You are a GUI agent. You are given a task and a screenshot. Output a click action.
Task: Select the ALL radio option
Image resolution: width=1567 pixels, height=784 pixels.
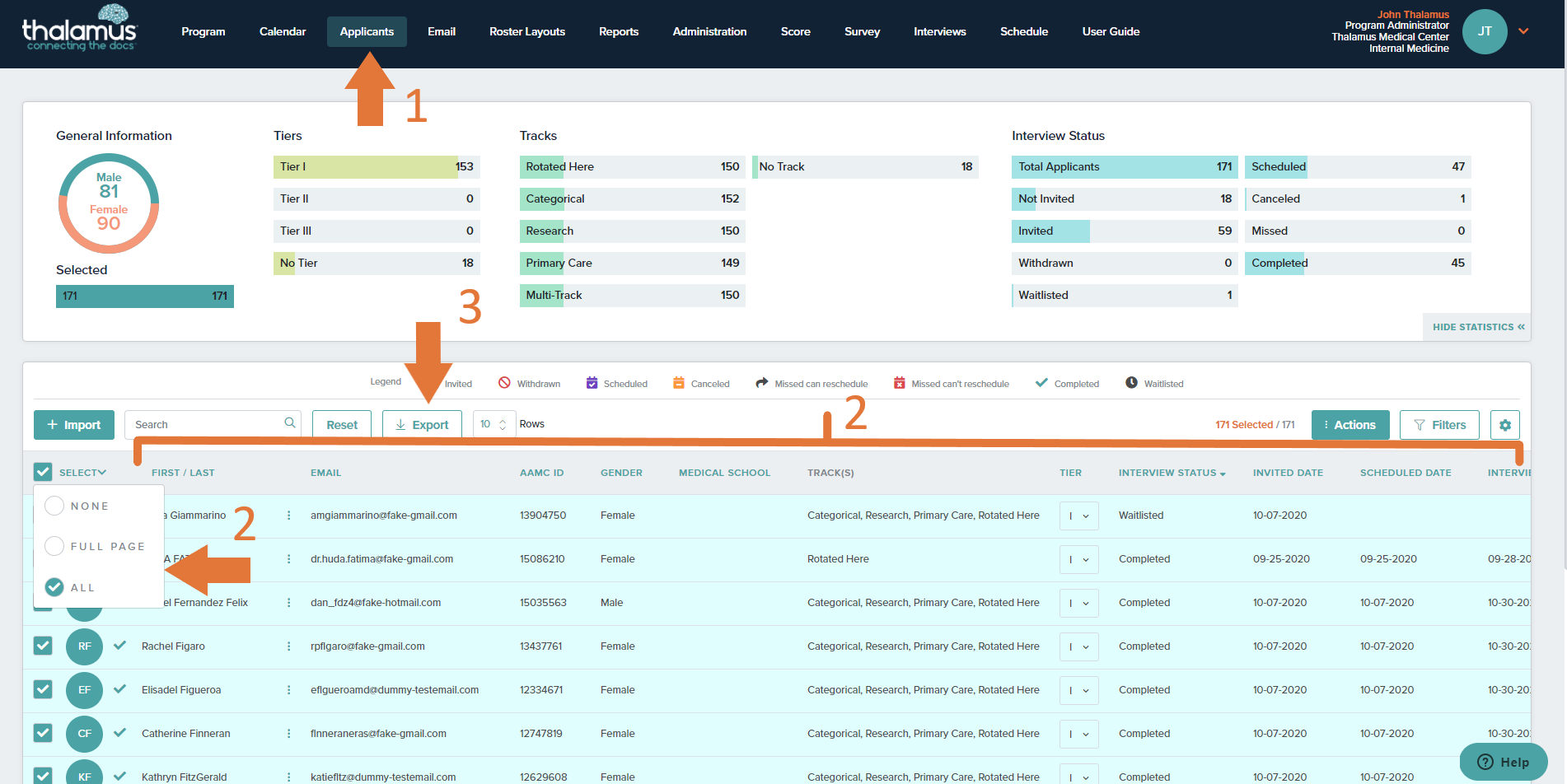(x=54, y=587)
